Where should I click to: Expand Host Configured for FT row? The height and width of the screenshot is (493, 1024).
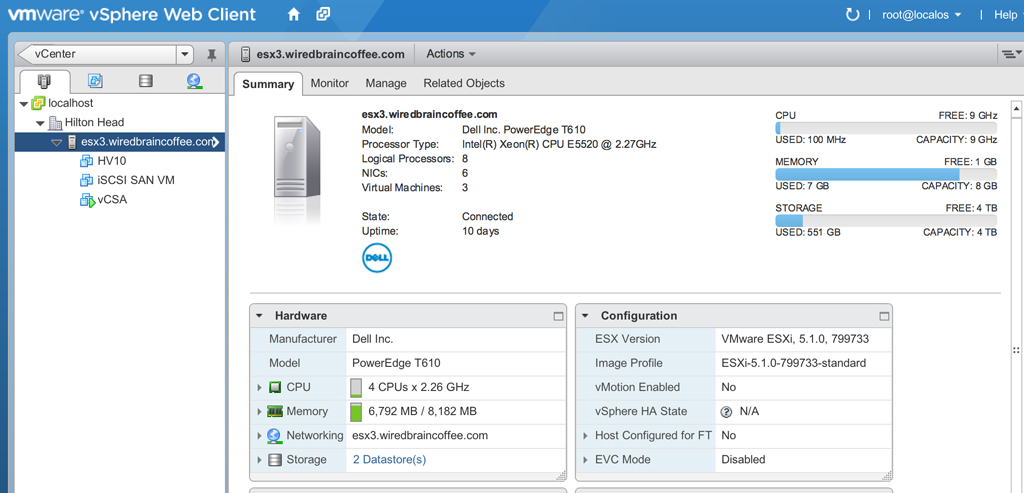coord(586,436)
